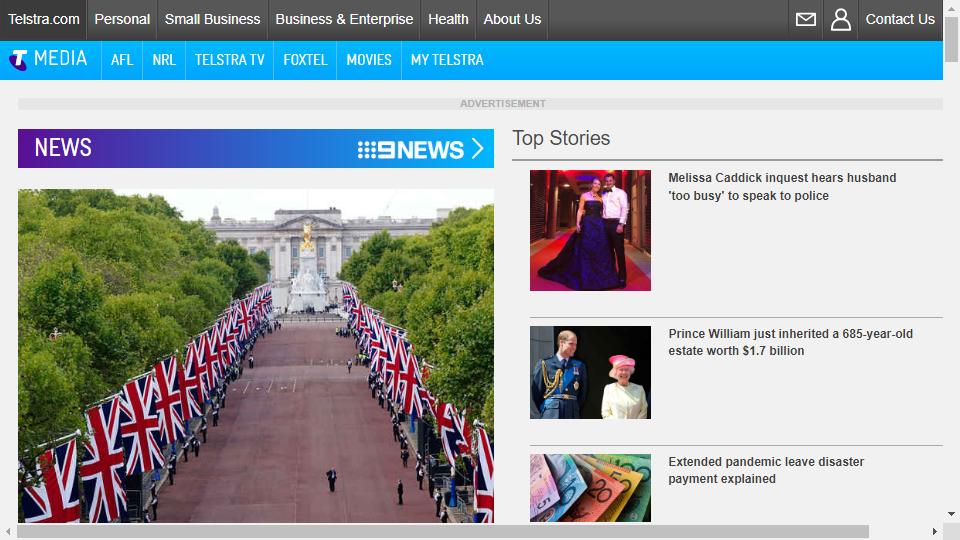
Task: Go to Media home link
Action: [x=61, y=59]
